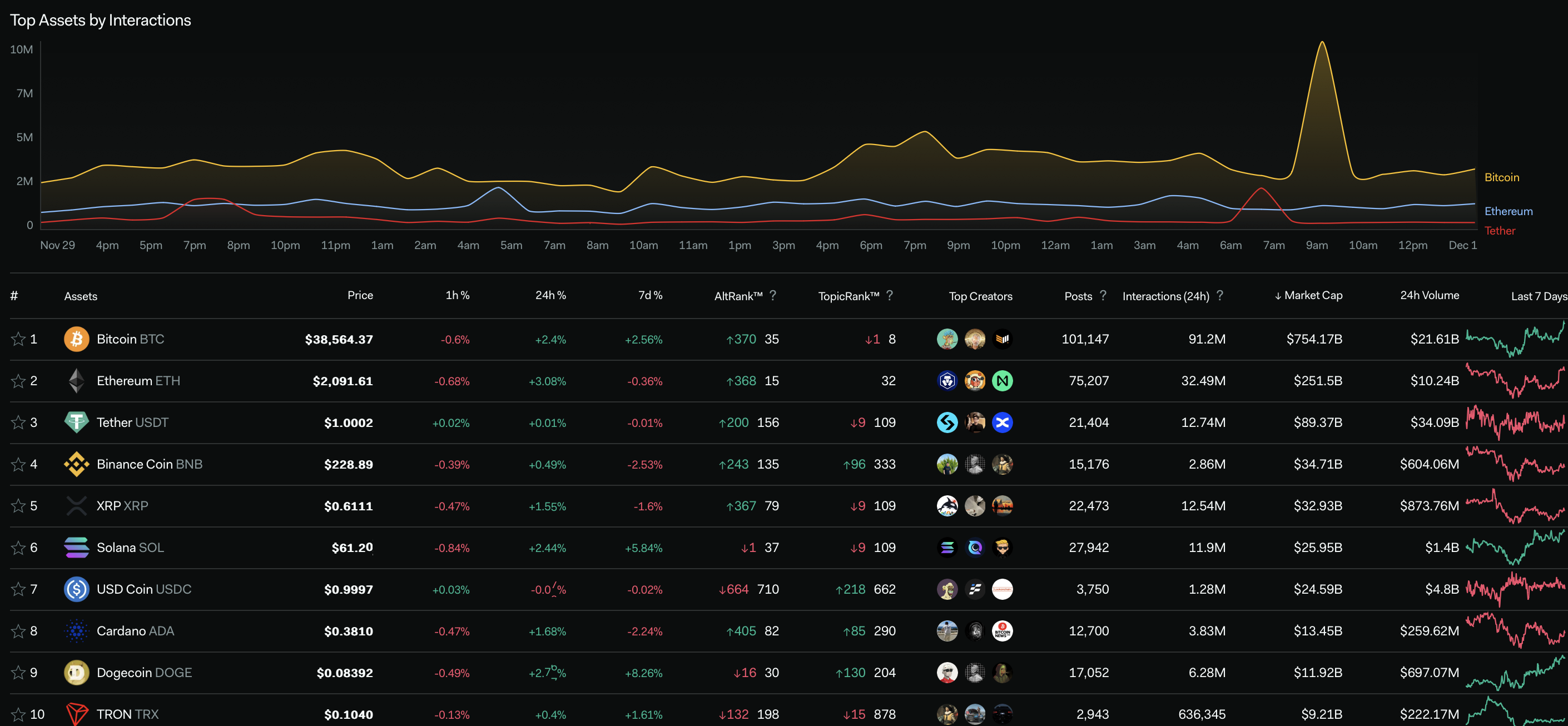The width and height of the screenshot is (1568, 726).
Task: Click the Ethereum logo icon
Action: click(x=77, y=381)
